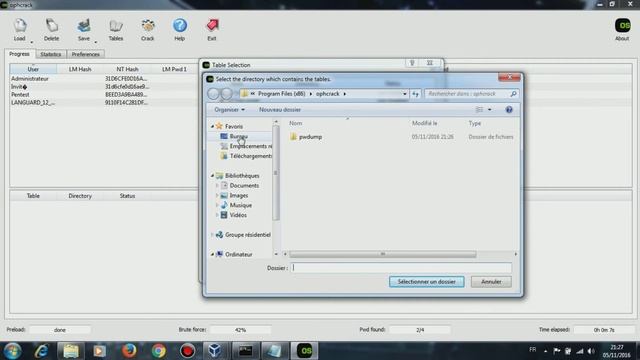Click the change view icon
The height and width of the screenshot is (360, 640).
tap(479, 109)
